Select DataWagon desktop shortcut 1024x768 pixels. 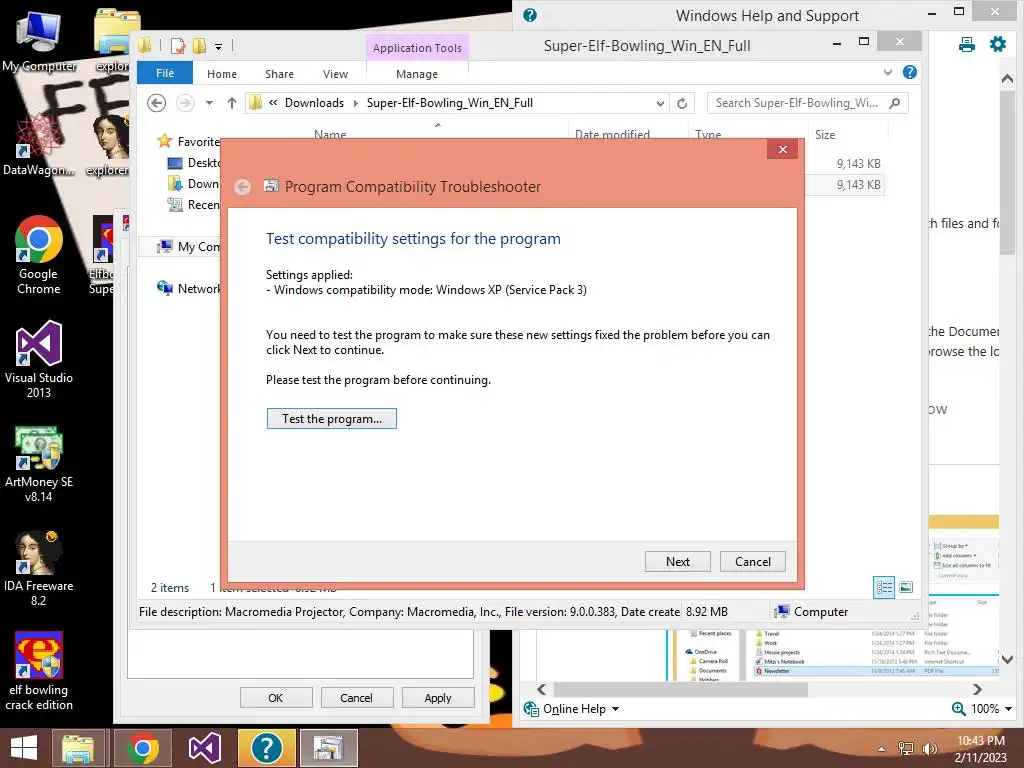[x=39, y=144]
